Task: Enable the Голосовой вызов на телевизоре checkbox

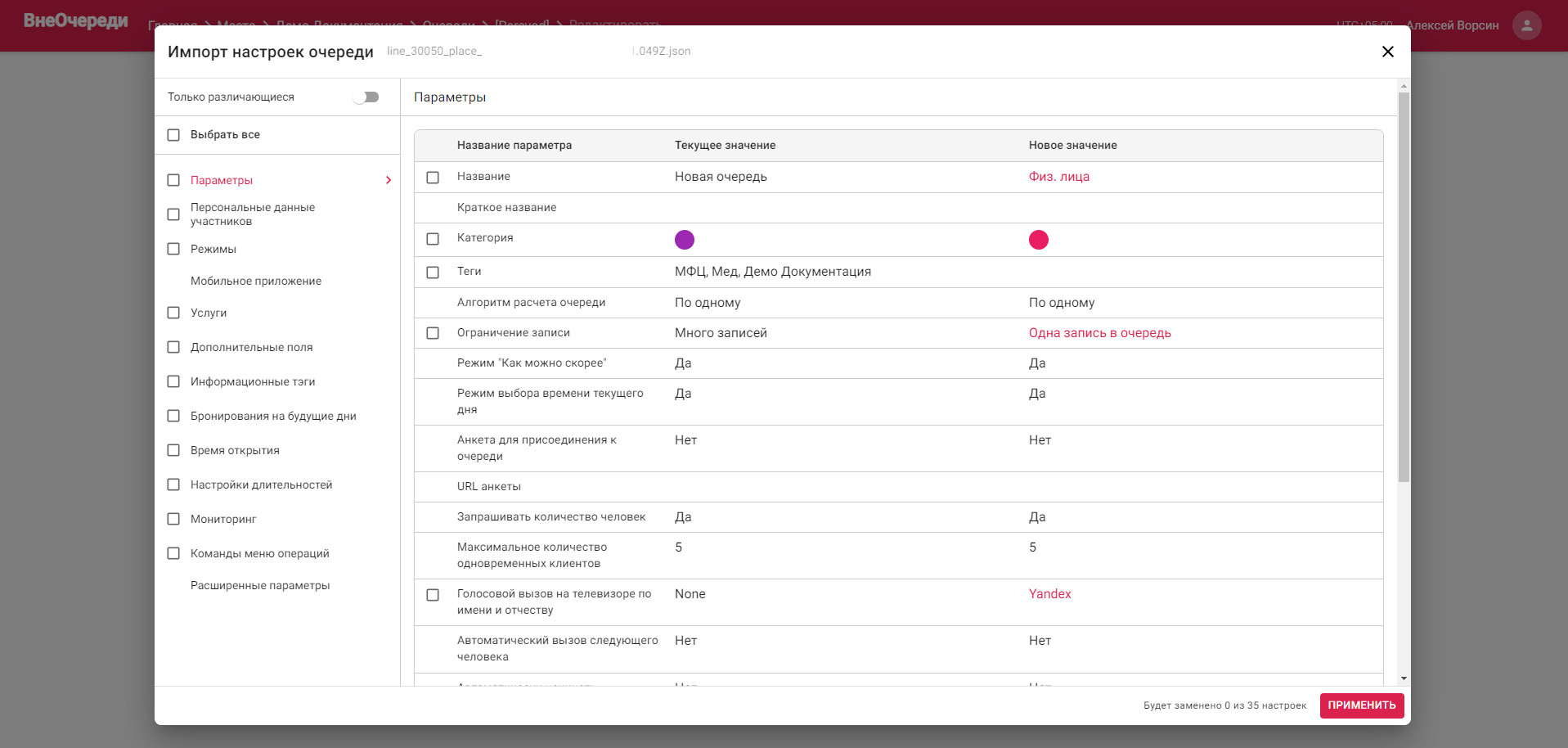Action: tap(433, 595)
